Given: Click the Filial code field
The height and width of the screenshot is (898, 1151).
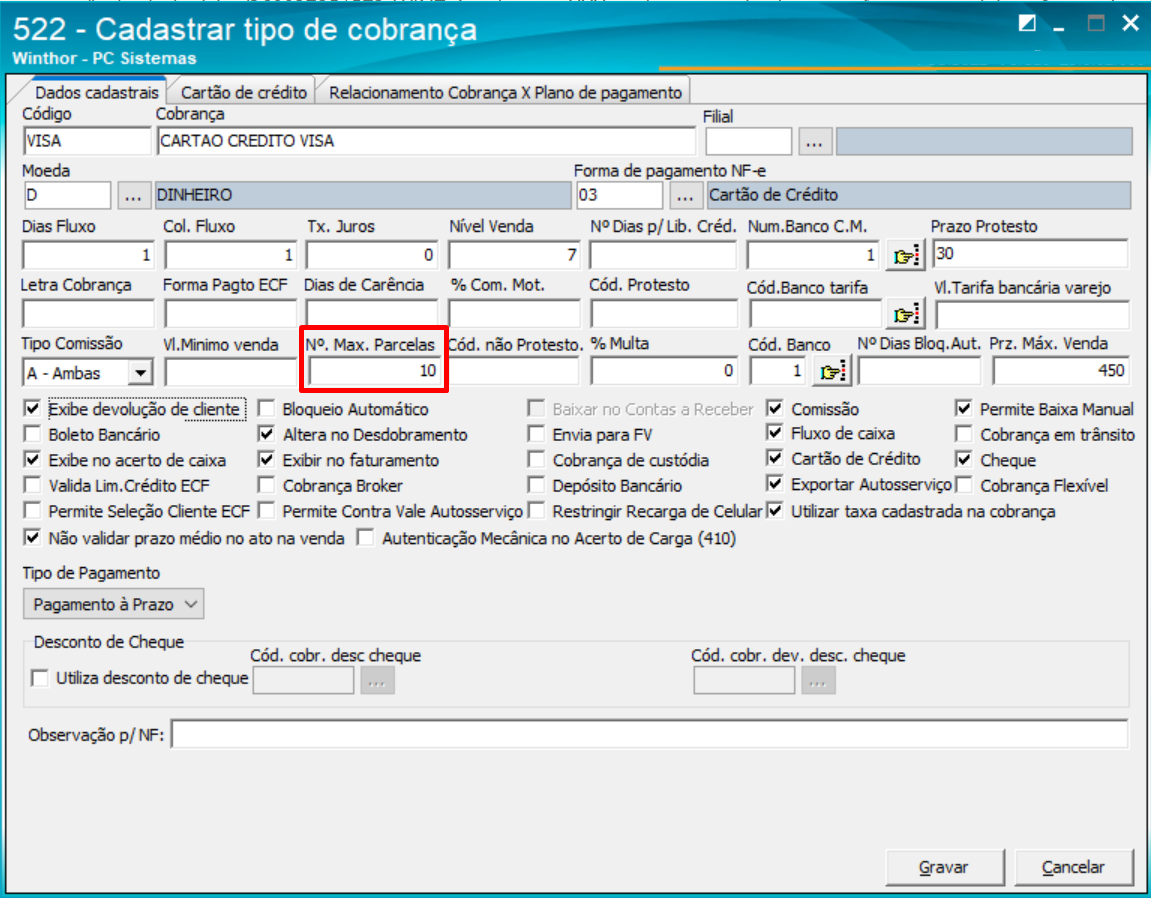Looking at the screenshot, I should tap(749, 141).
